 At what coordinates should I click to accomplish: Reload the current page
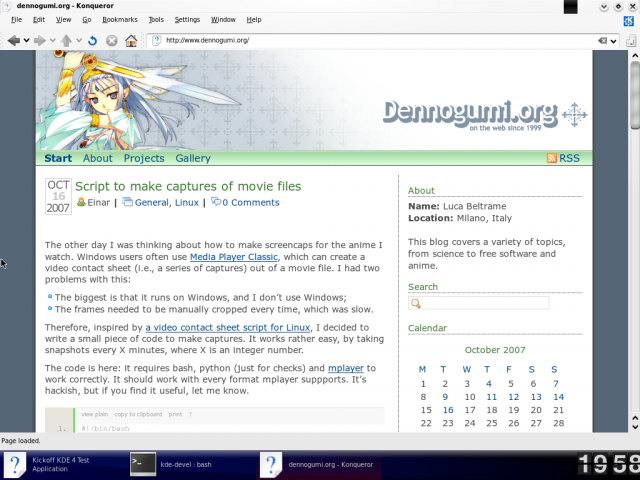pyautogui.click(x=92, y=41)
